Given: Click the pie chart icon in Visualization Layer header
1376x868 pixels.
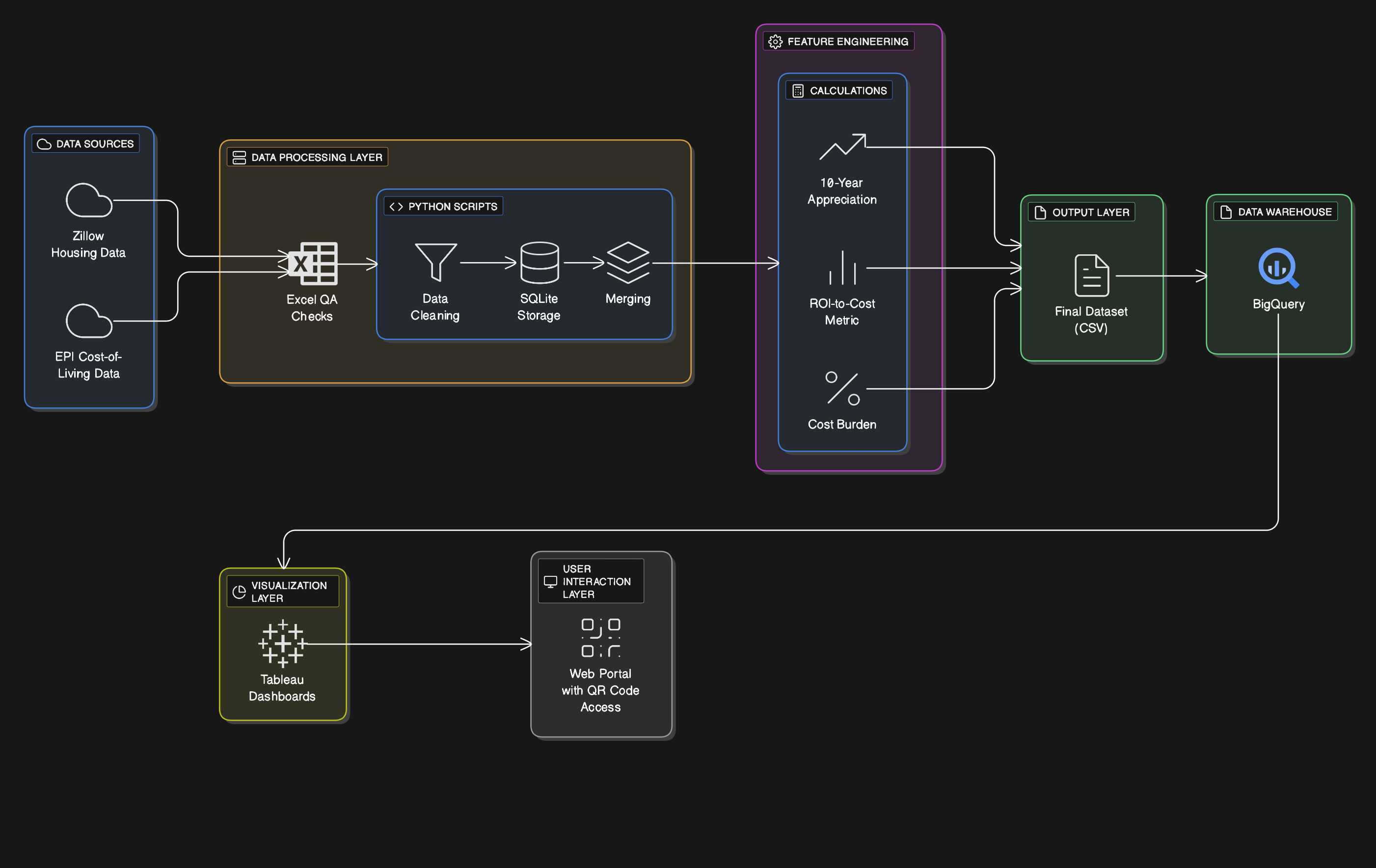Looking at the screenshot, I should click(x=240, y=592).
